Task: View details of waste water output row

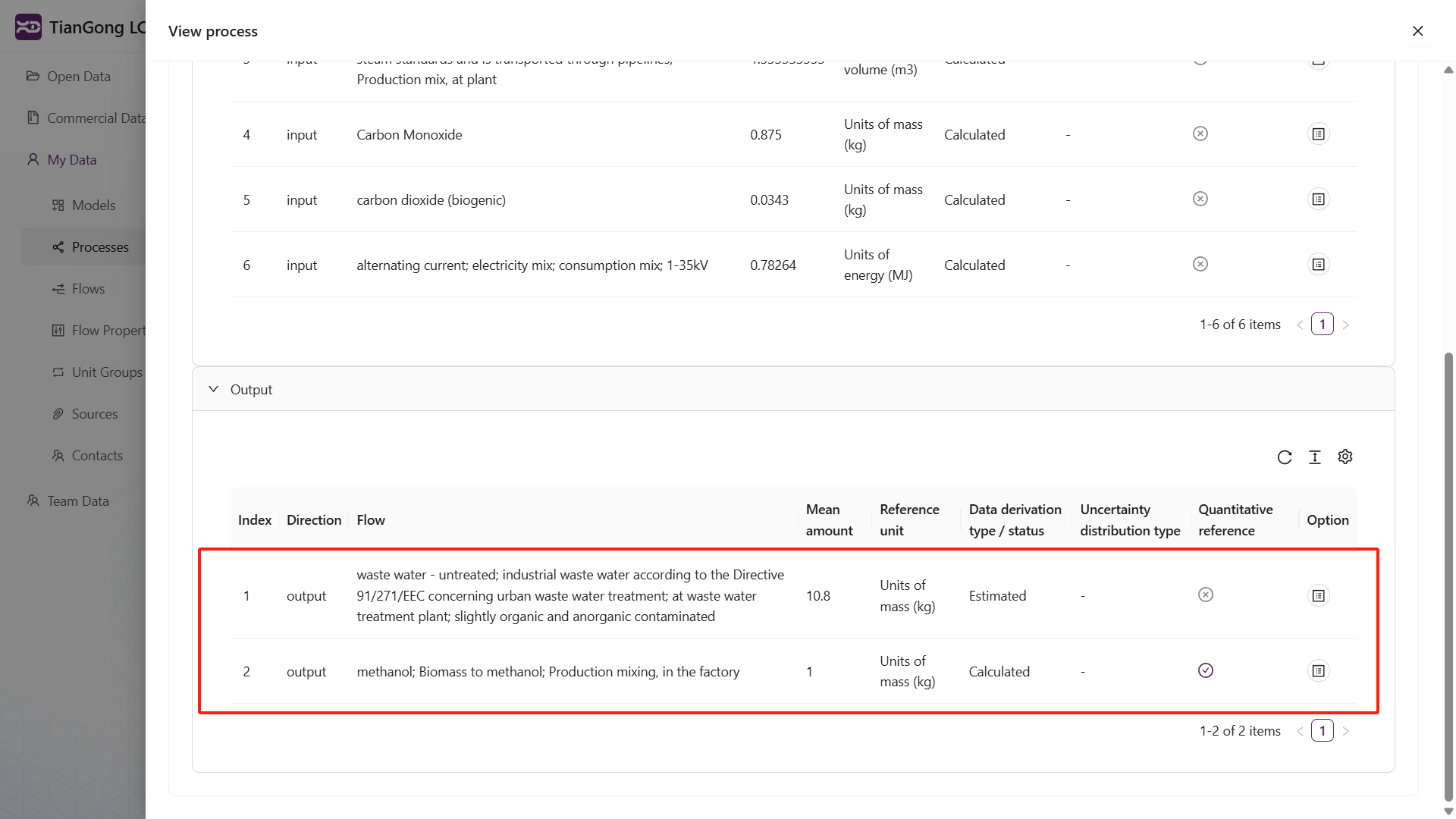Action: (1318, 595)
